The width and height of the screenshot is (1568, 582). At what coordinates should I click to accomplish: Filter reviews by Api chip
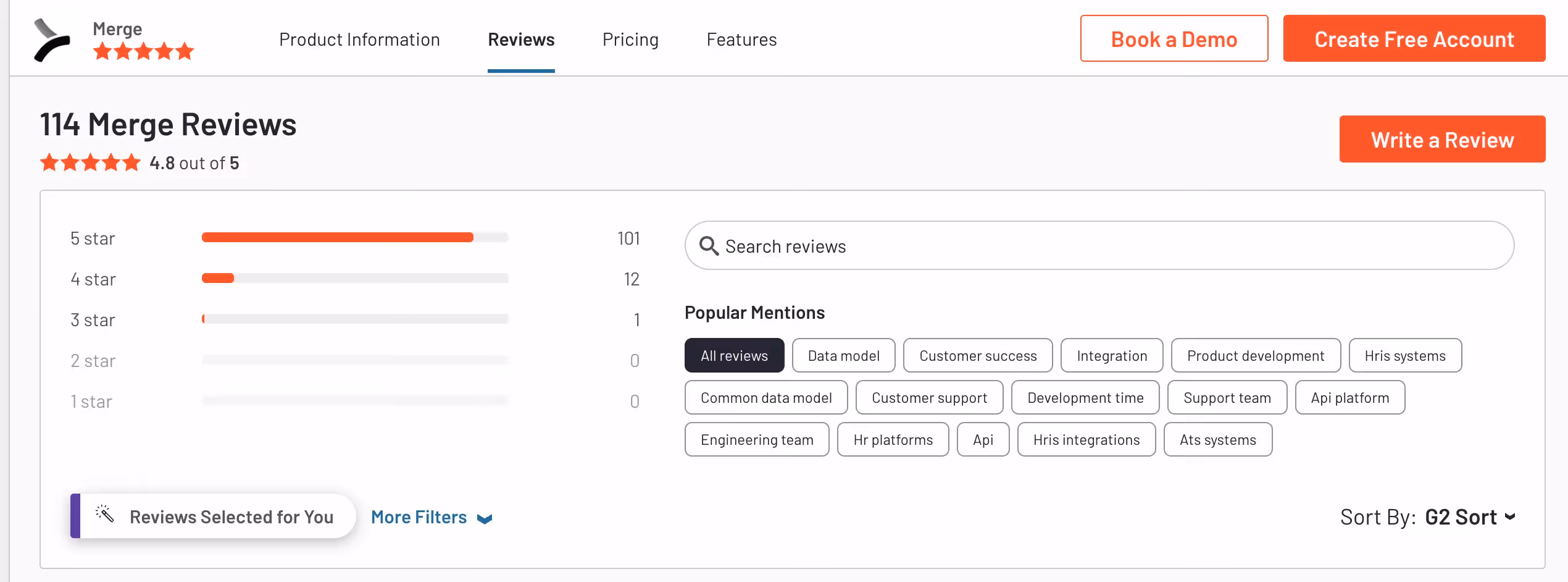[983, 439]
